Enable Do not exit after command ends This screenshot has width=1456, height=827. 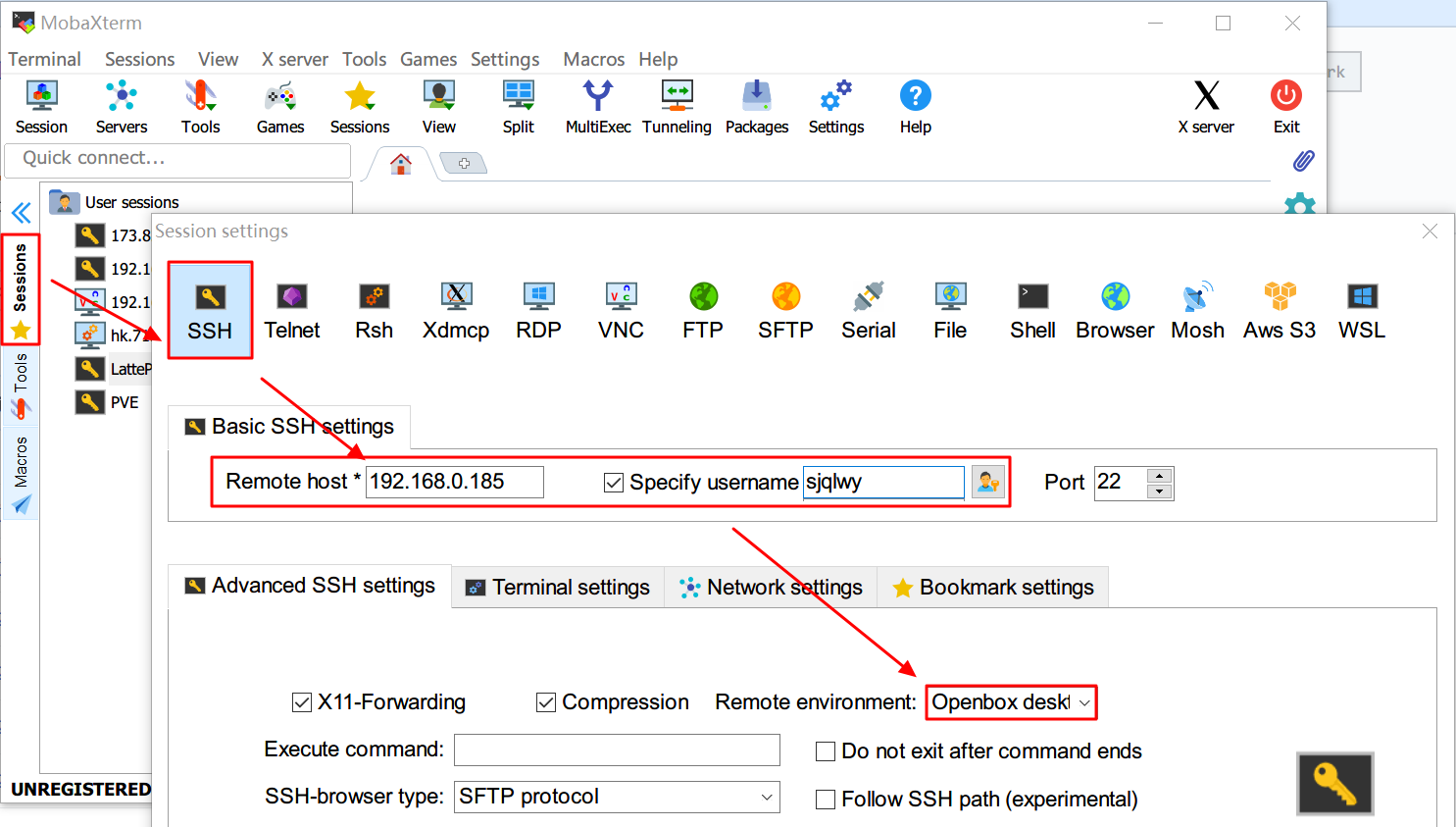tap(826, 751)
